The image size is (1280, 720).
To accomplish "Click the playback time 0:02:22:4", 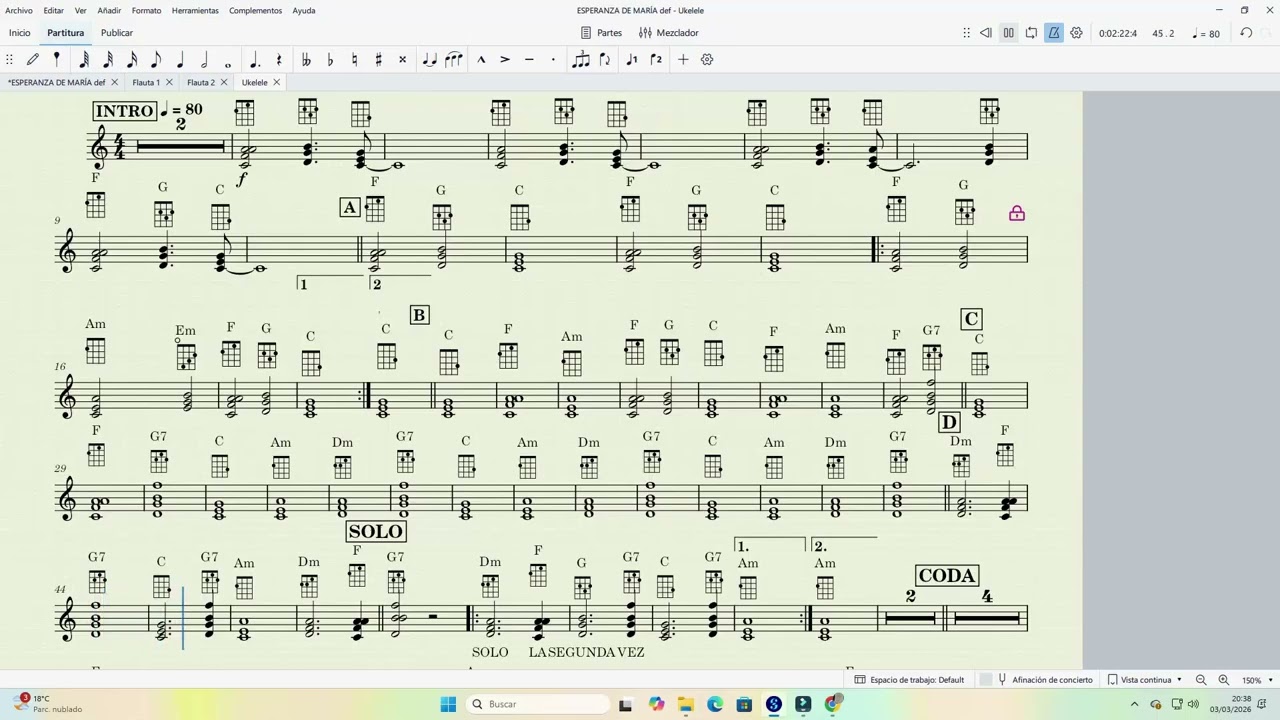I will click(1118, 33).
